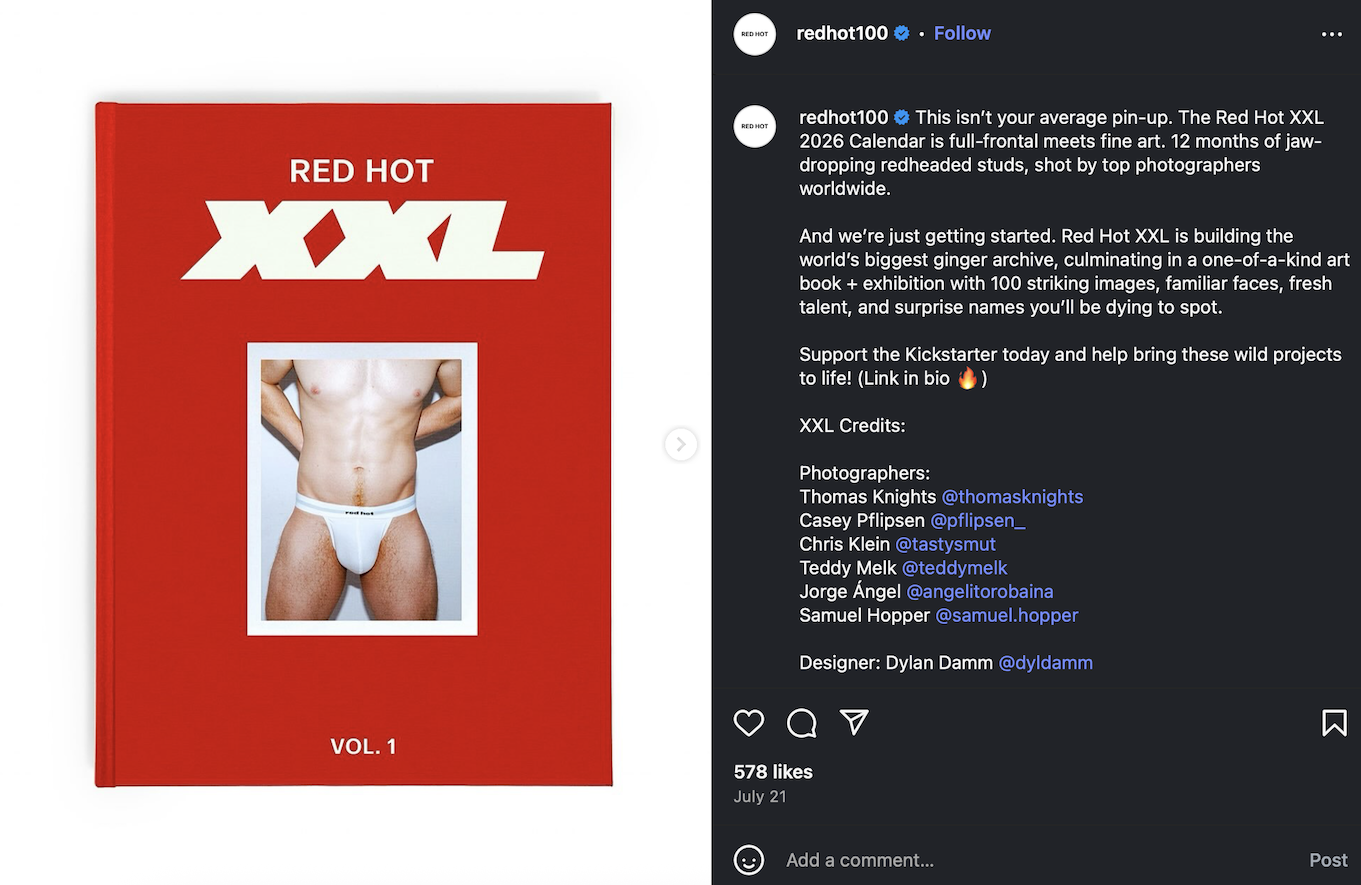Share post with paper plane icon
1361x885 pixels.
854,722
